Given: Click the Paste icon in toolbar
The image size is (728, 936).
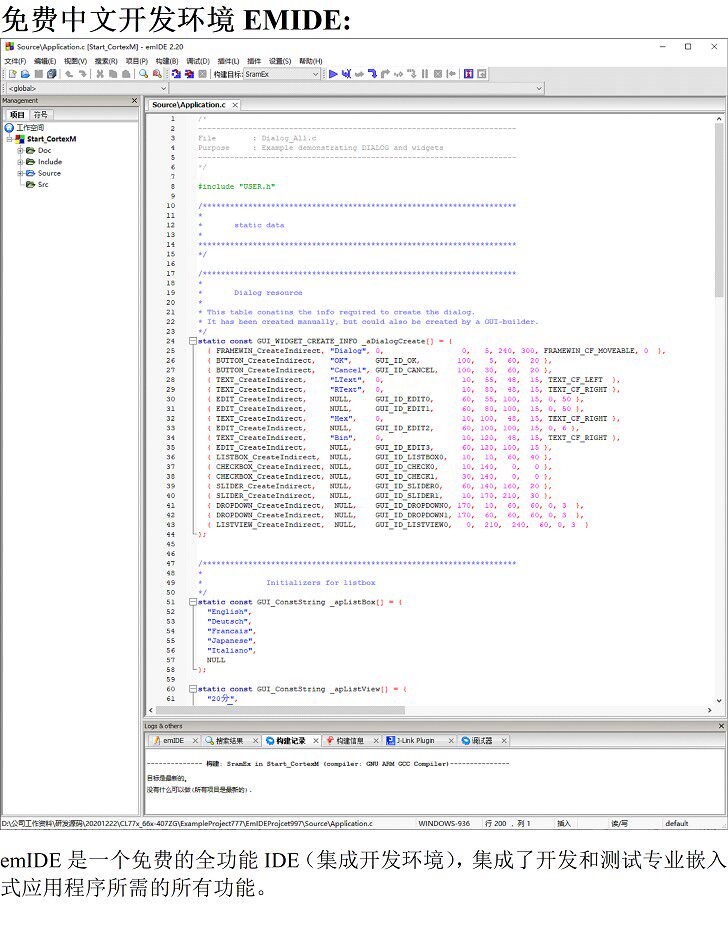Looking at the screenshot, I should tap(126, 74).
